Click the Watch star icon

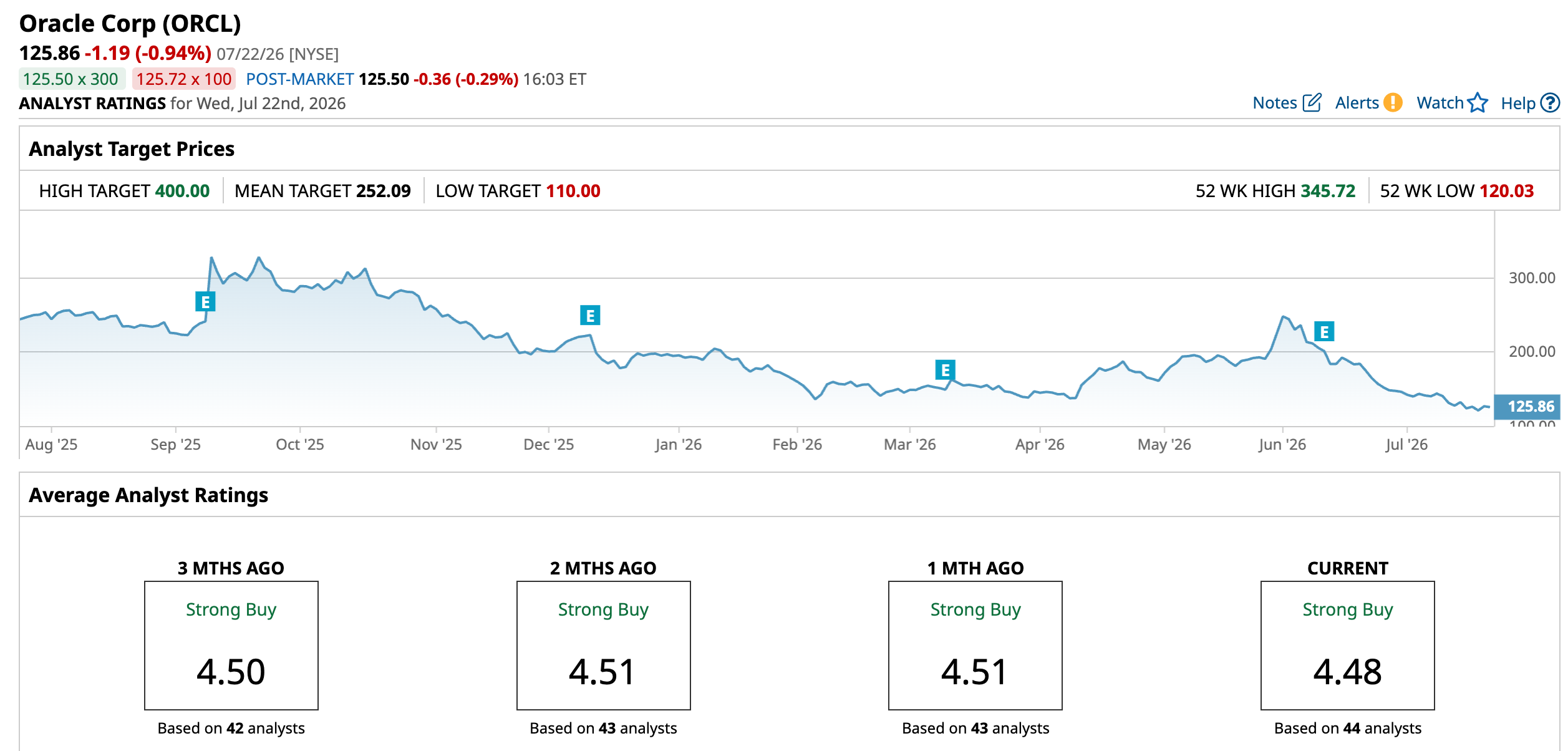pyautogui.click(x=1478, y=103)
